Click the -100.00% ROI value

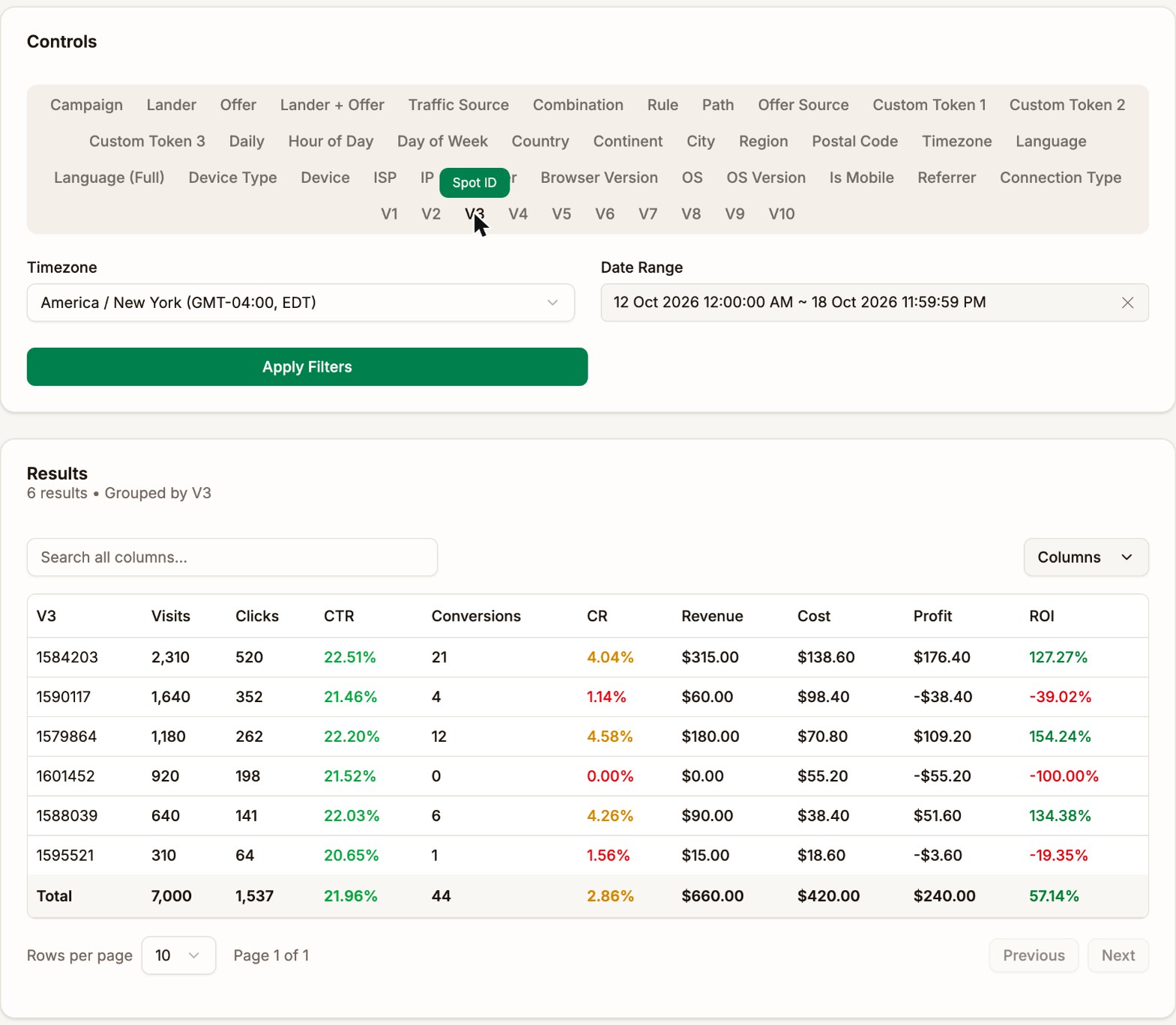(1064, 776)
